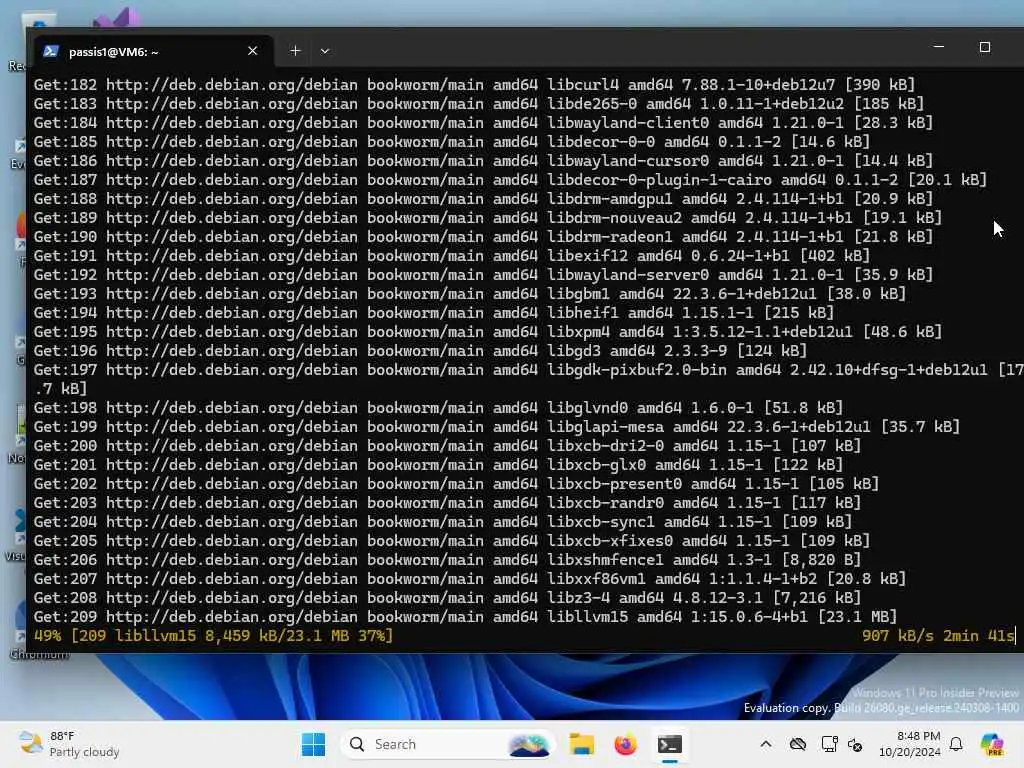Show hidden system tray icons
1024x768 pixels.
(x=766, y=744)
